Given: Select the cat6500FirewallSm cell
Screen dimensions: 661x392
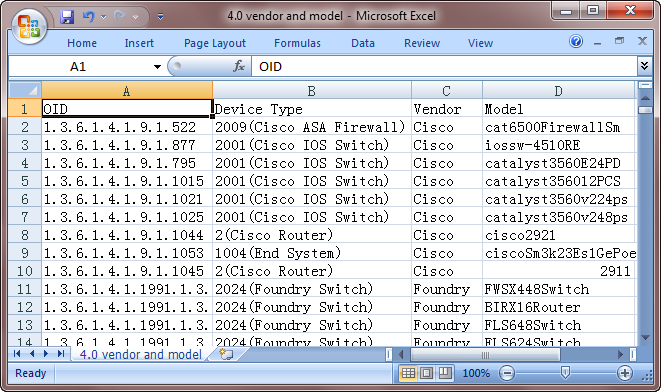Looking at the screenshot, I should tap(558, 127).
